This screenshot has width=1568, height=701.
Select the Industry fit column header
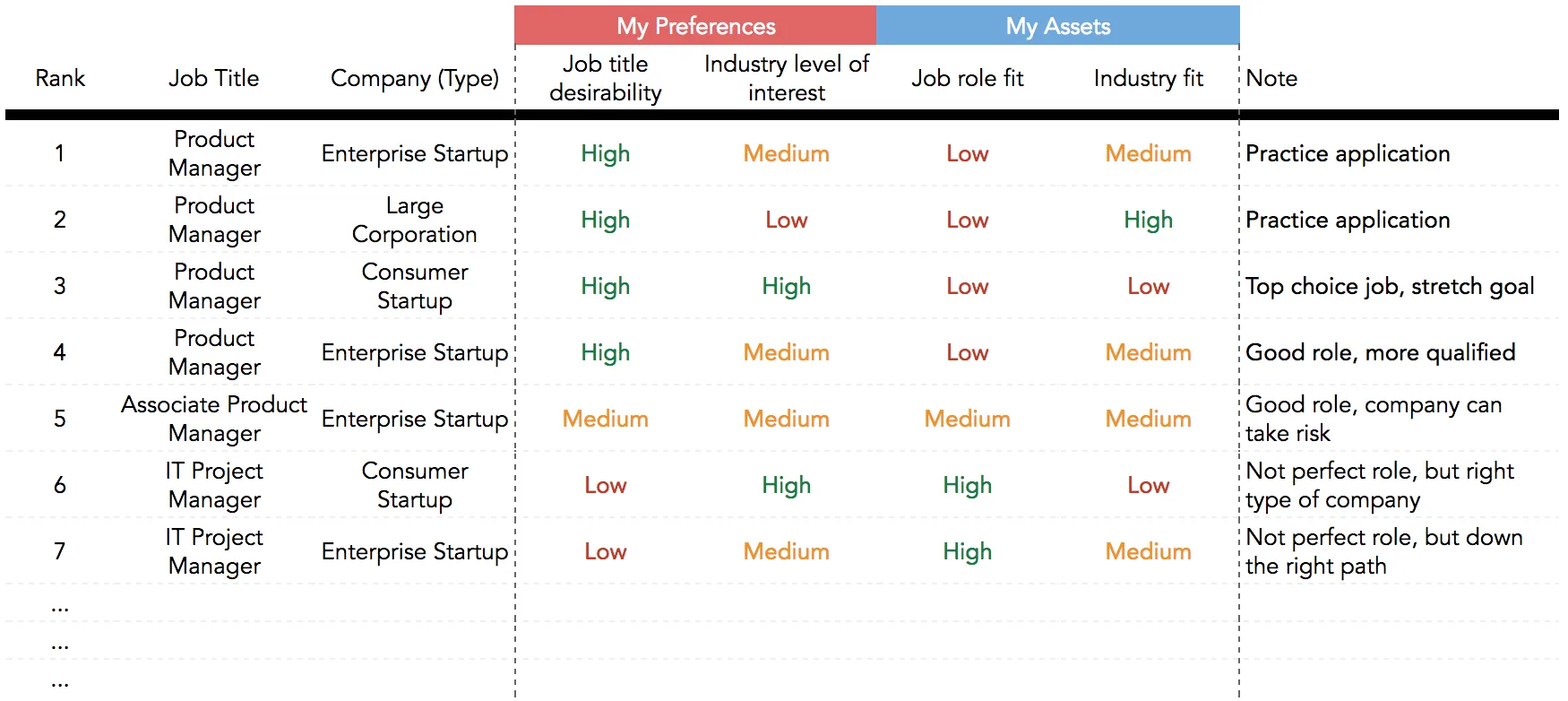pos(1148,79)
